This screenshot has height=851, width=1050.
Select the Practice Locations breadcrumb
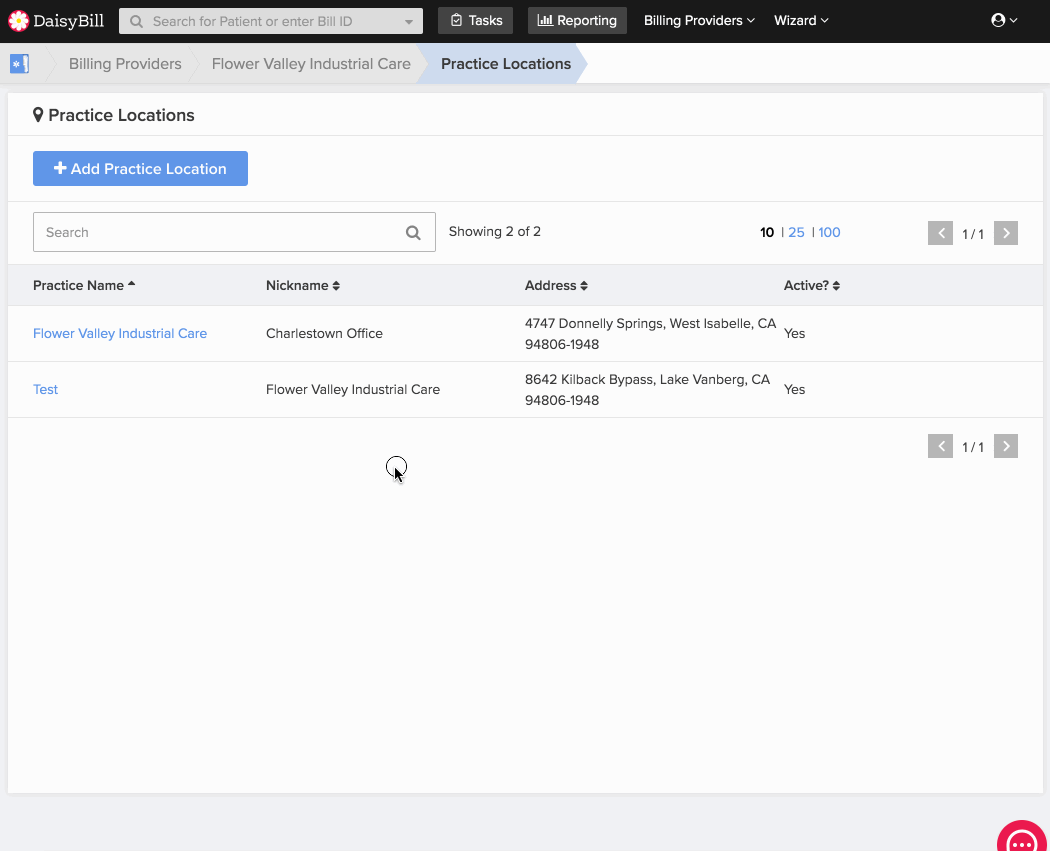click(x=506, y=64)
